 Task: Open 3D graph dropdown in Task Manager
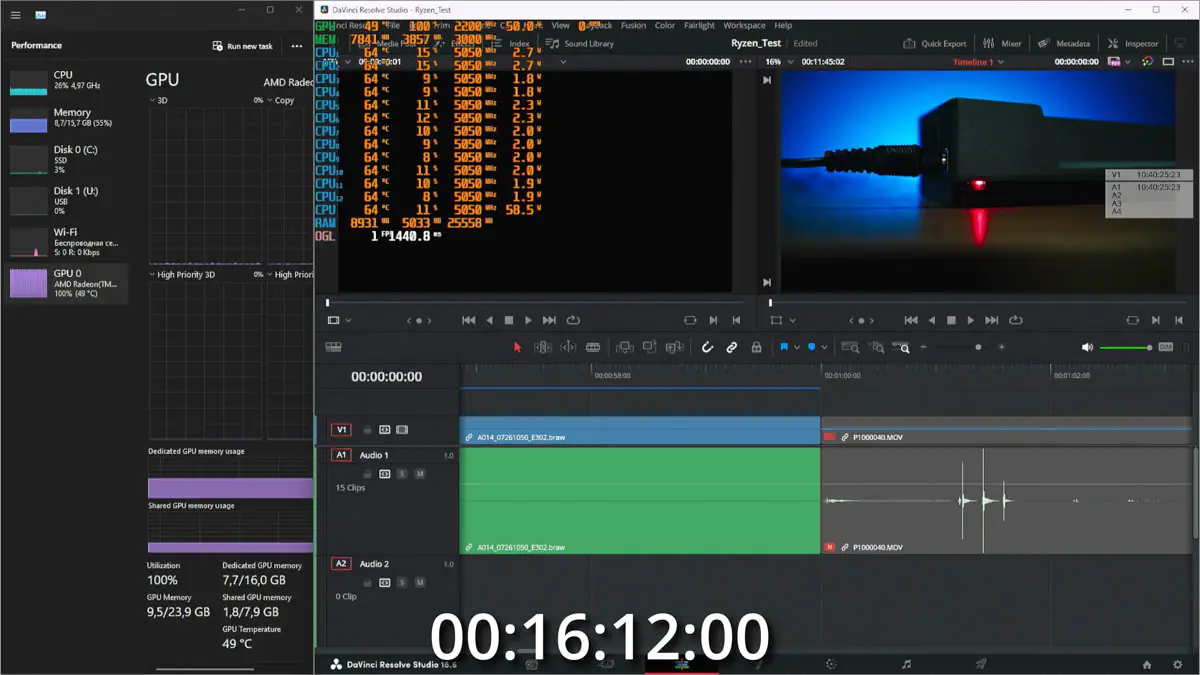coord(152,100)
